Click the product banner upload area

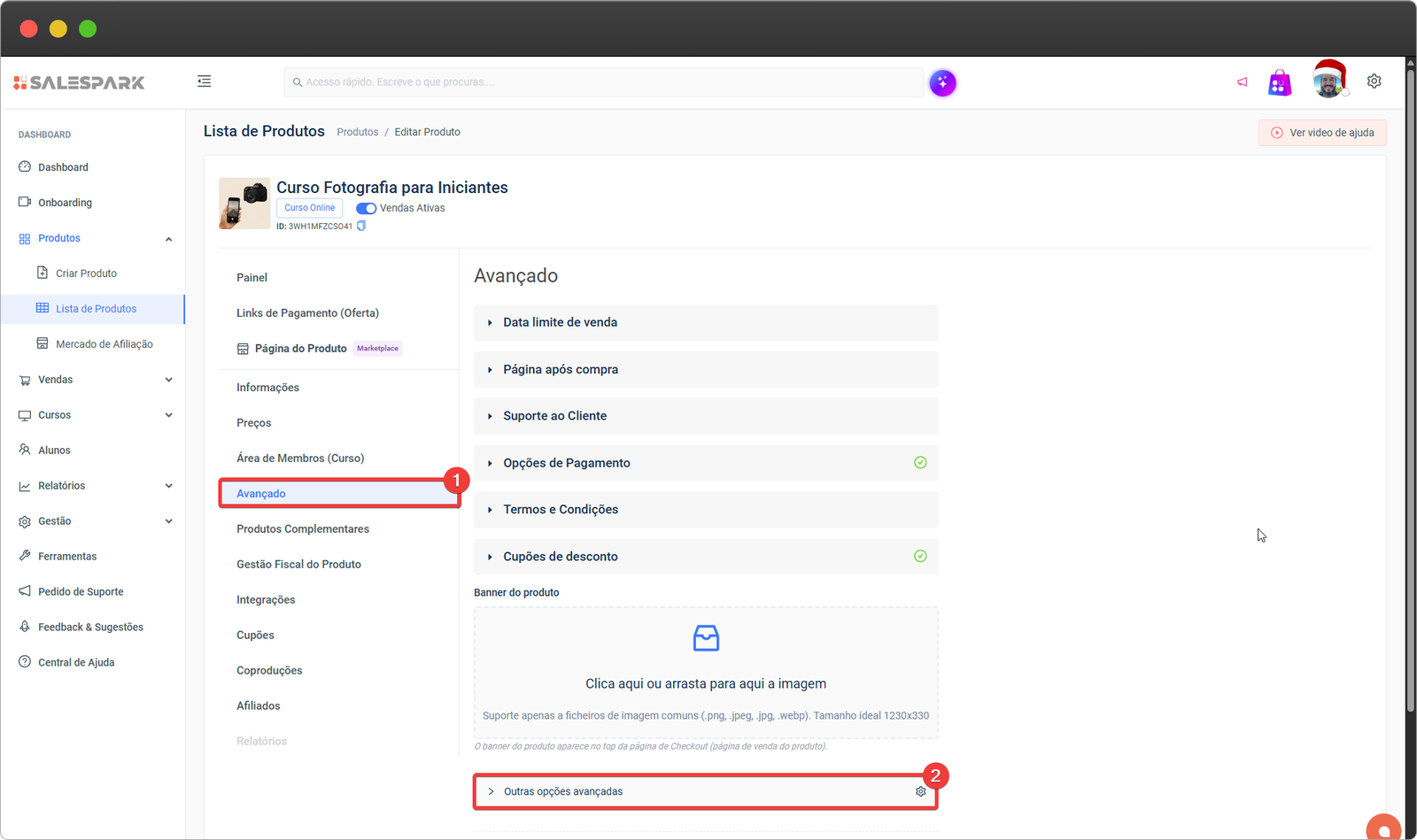tap(705, 673)
